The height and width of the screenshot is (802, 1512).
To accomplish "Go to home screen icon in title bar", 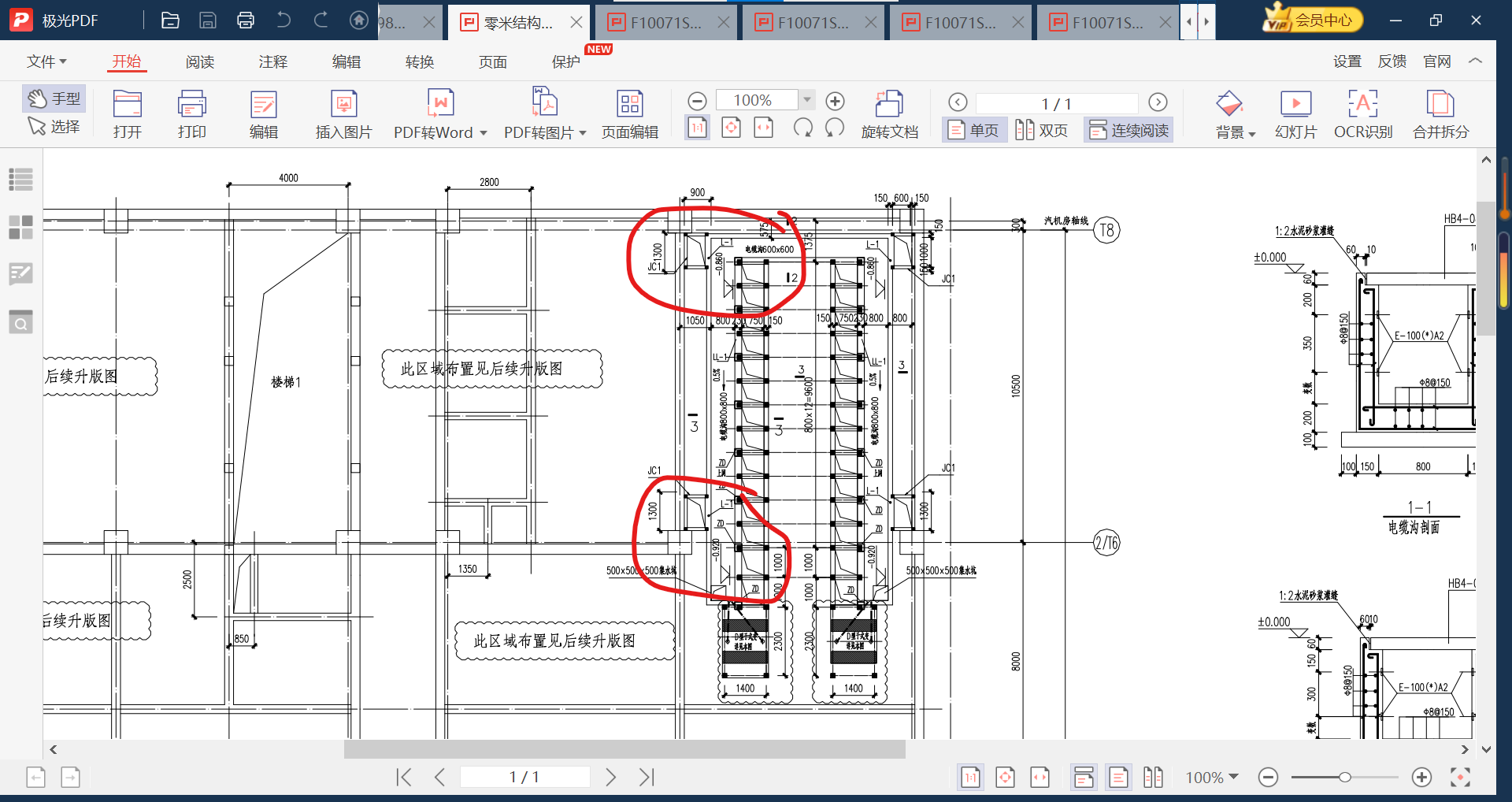I will (x=359, y=20).
